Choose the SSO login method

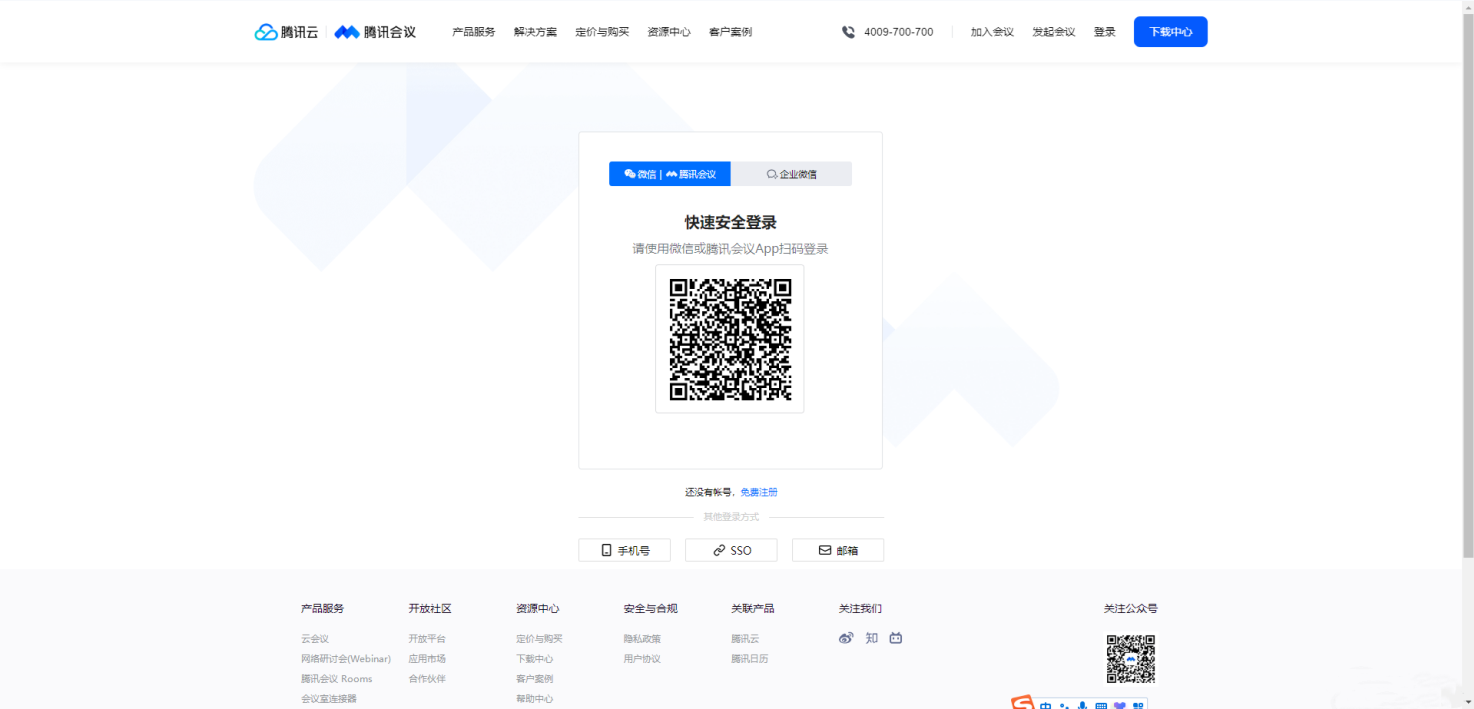point(731,550)
